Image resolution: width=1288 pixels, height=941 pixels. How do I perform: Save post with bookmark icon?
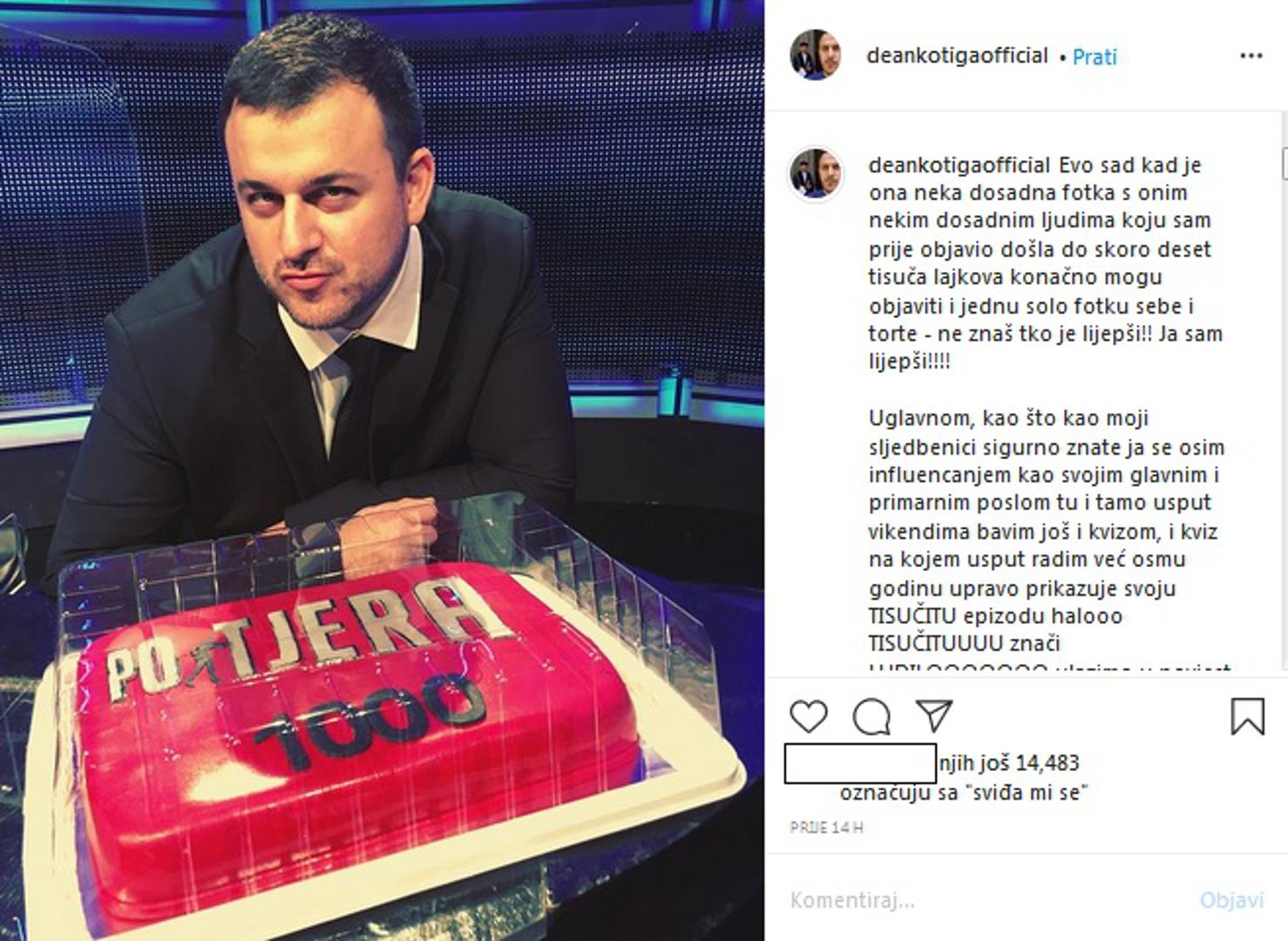click(1247, 716)
